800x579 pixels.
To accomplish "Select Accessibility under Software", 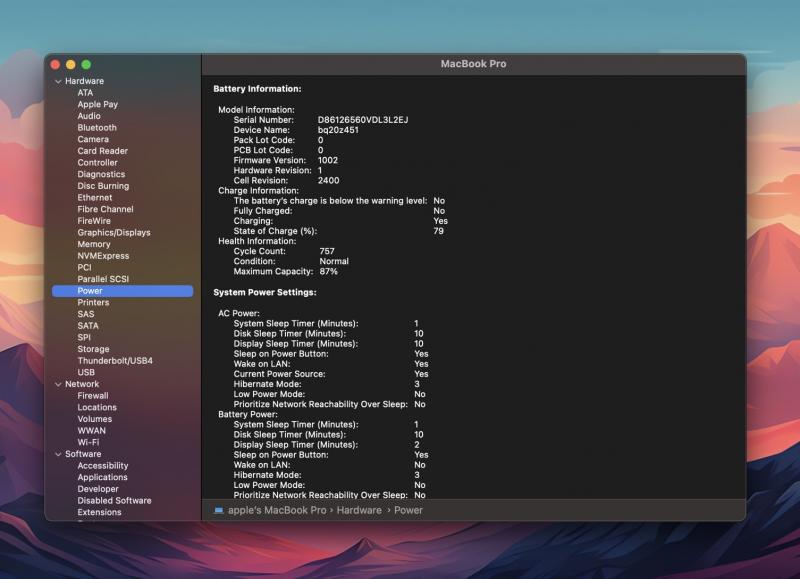I will point(103,466).
